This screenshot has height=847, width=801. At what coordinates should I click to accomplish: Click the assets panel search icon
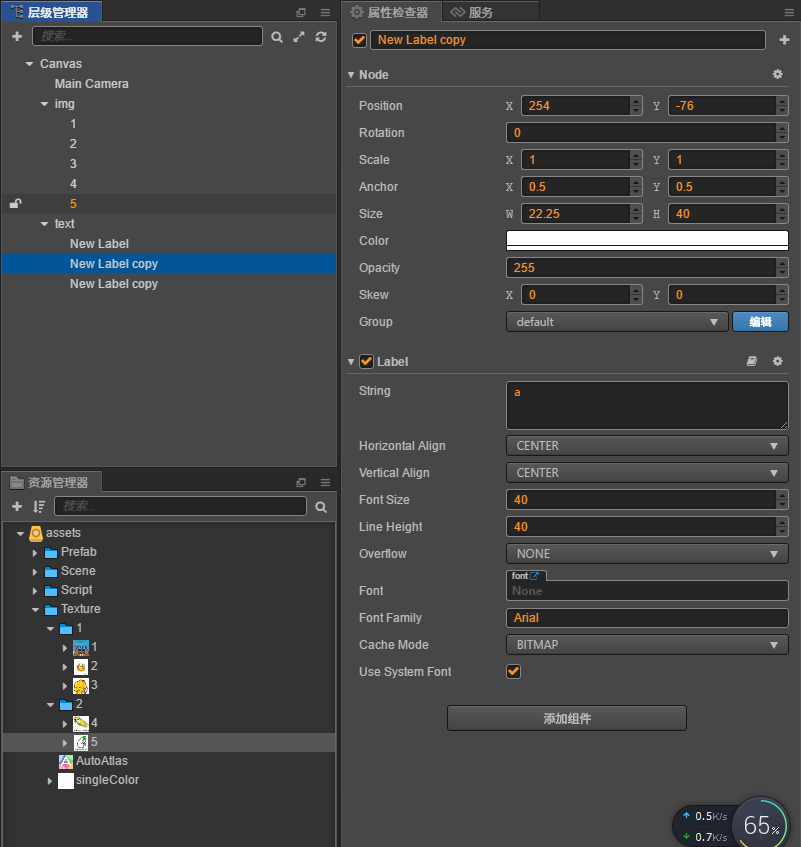coord(321,507)
